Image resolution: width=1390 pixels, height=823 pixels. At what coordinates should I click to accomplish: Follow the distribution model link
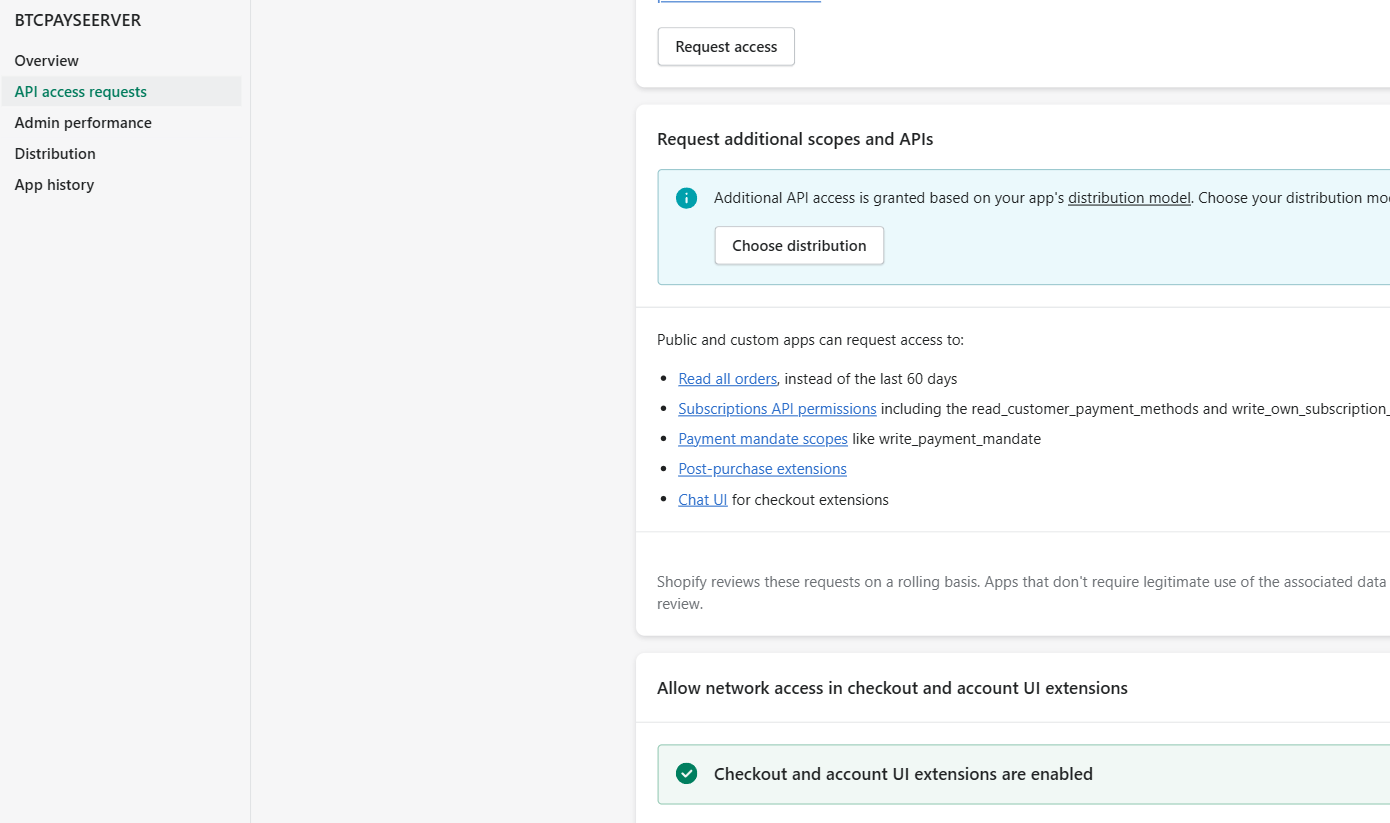coord(1129,198)
